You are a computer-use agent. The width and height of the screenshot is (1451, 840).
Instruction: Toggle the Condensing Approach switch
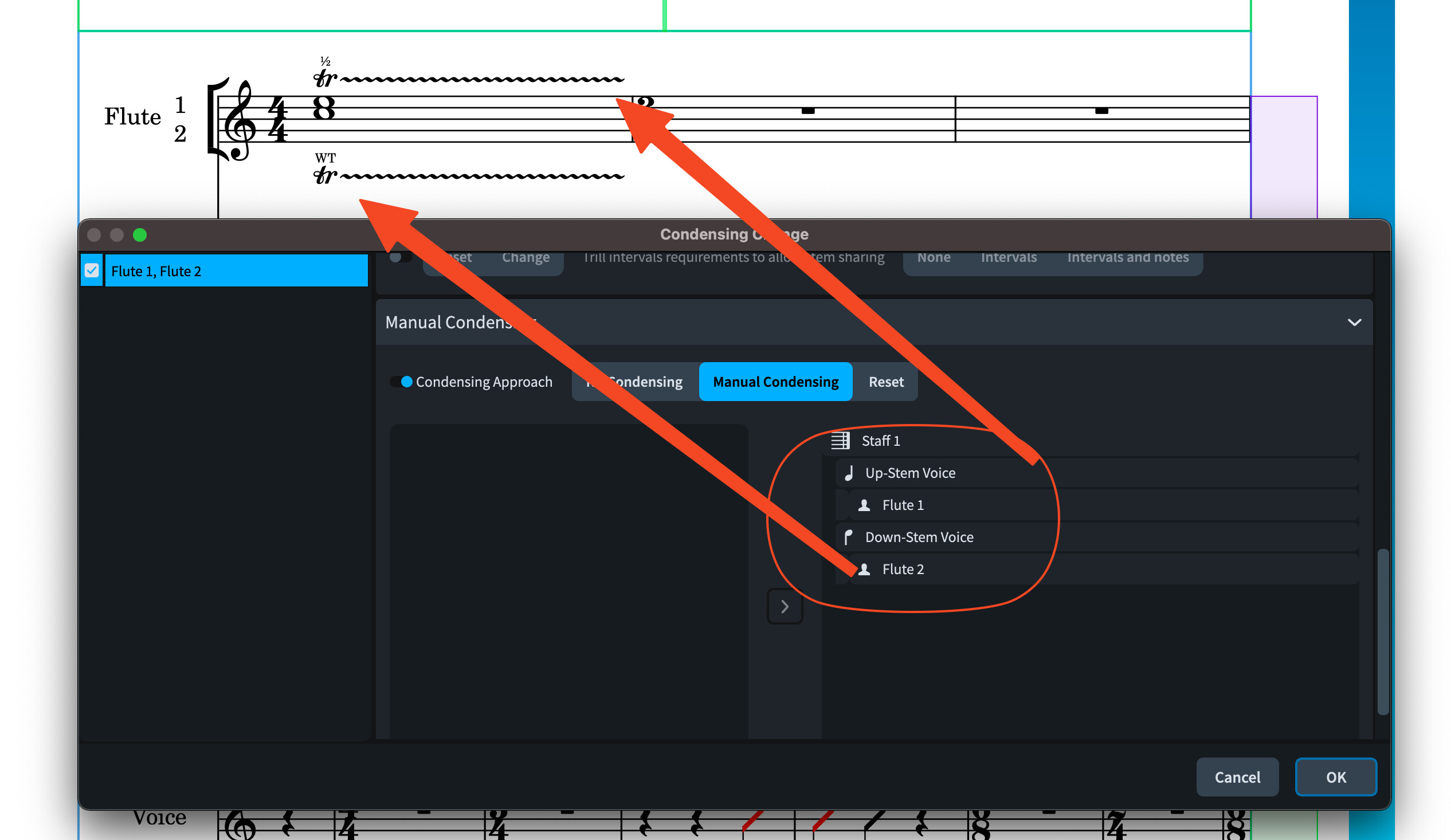coord(401,382)
